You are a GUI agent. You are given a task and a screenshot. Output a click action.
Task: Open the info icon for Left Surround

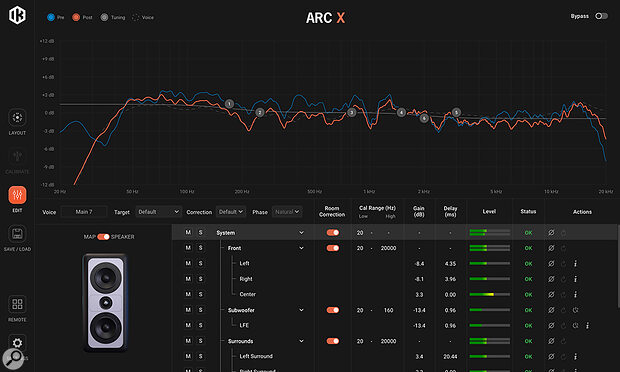point(575,357)
